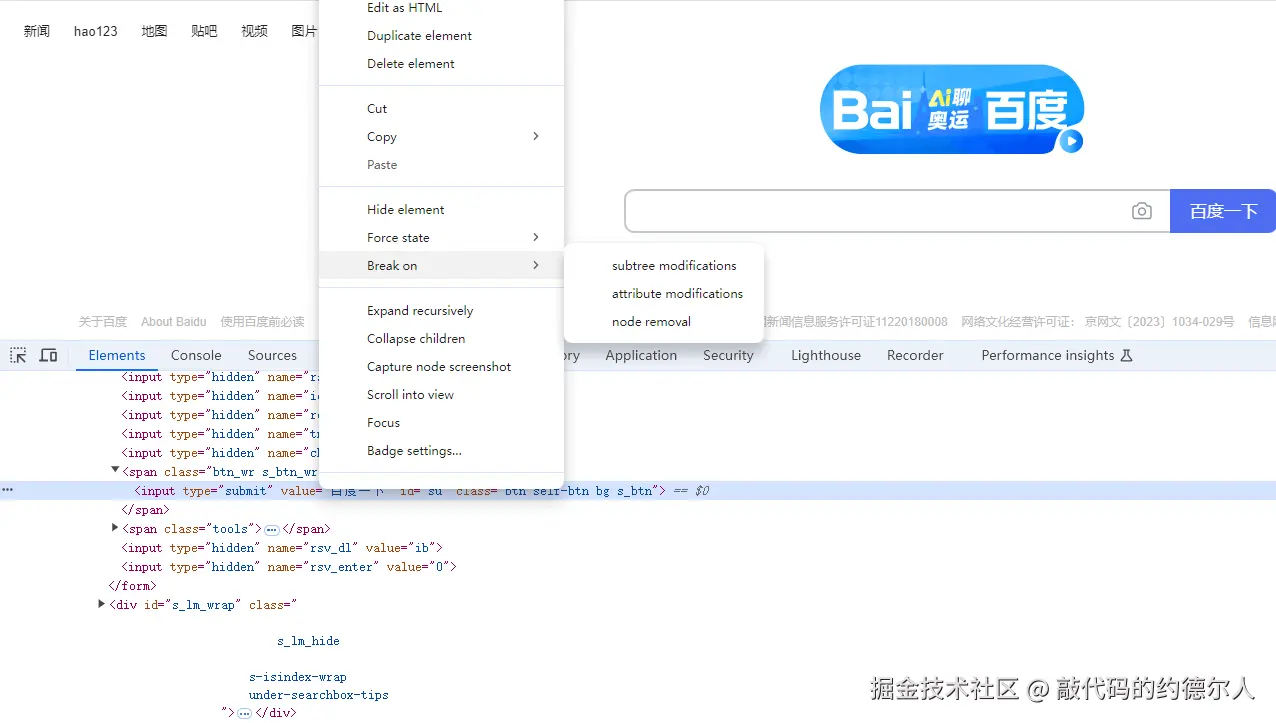Click the About Baidu footer link
Viewport: 1276px width, 723px height.
pyautogui.click(x=174, y=322)
